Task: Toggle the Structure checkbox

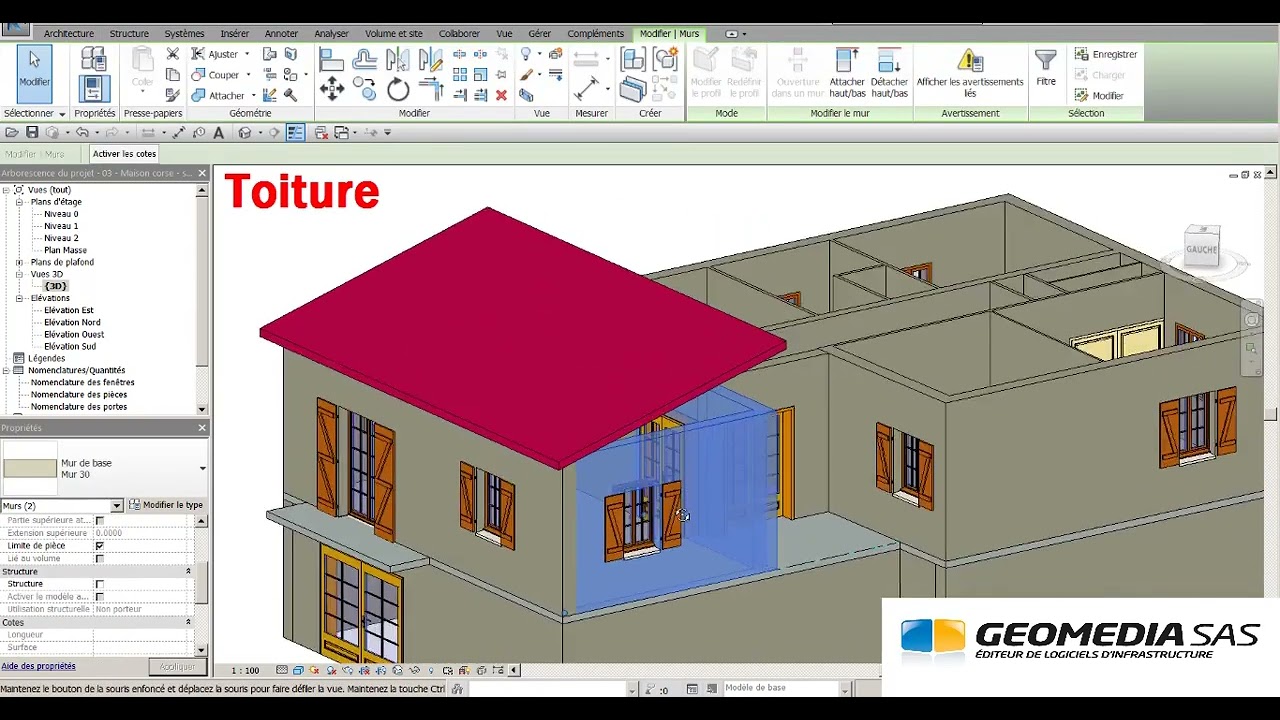Action: tap(99, 584)
